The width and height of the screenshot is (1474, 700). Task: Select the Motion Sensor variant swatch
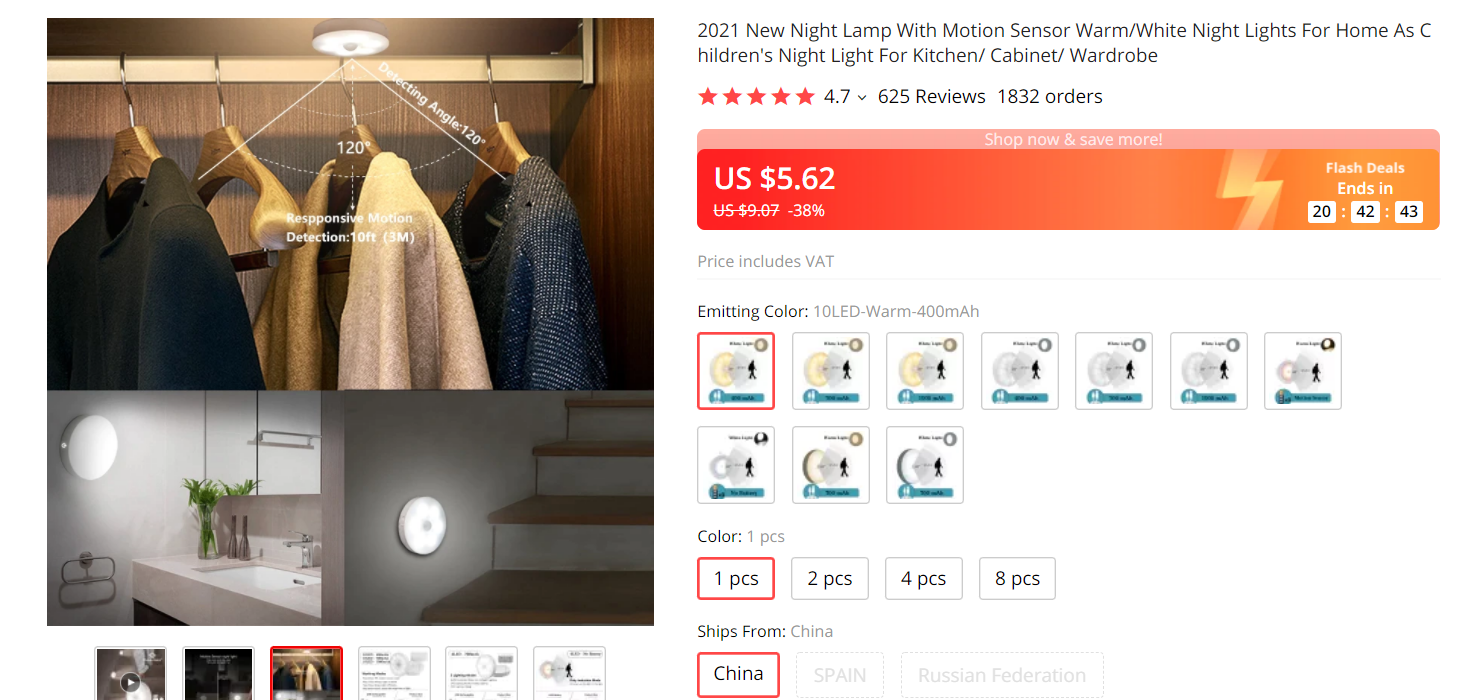(1302, 371)
